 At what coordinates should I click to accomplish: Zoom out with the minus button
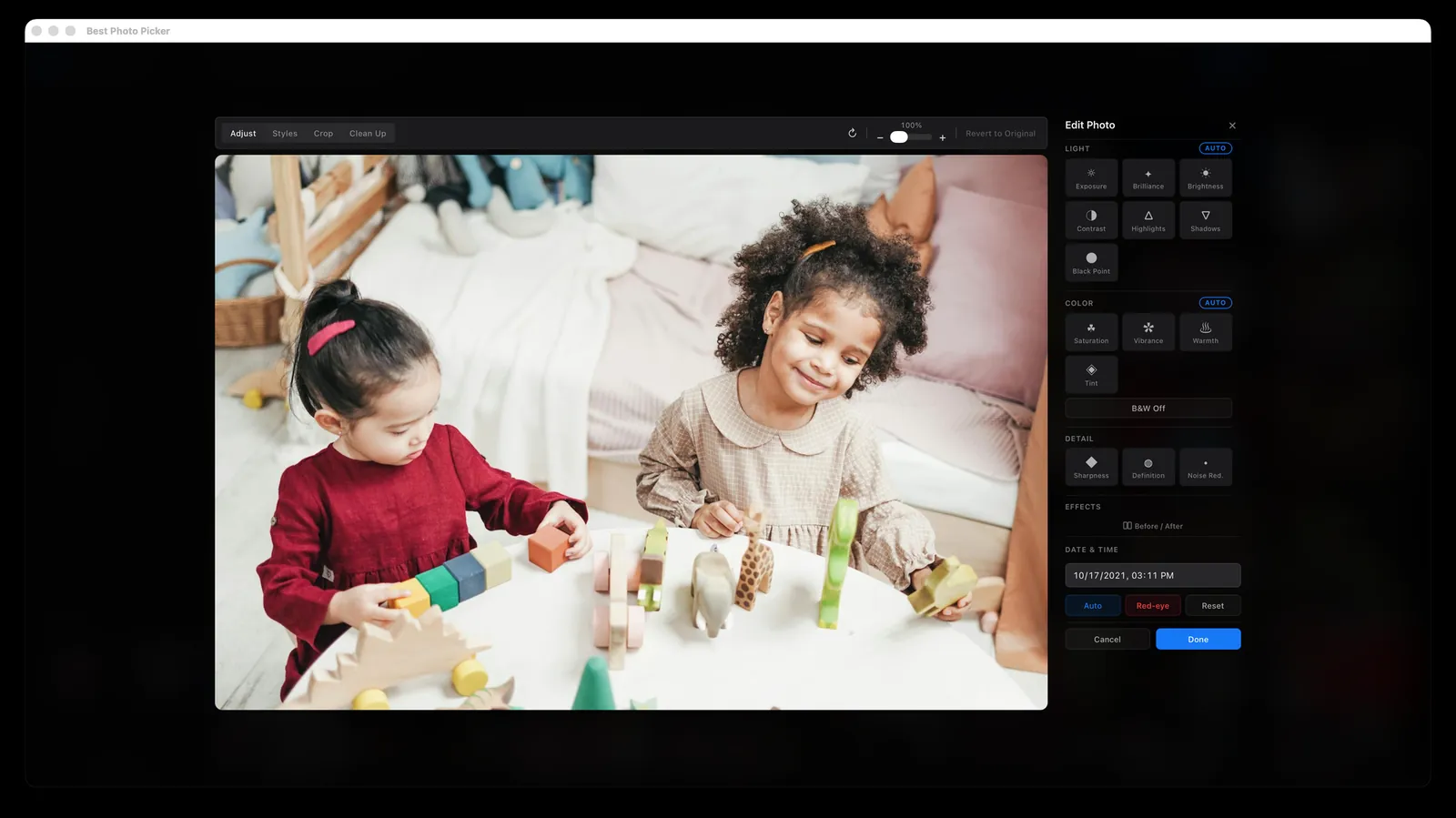click(880, 137)
